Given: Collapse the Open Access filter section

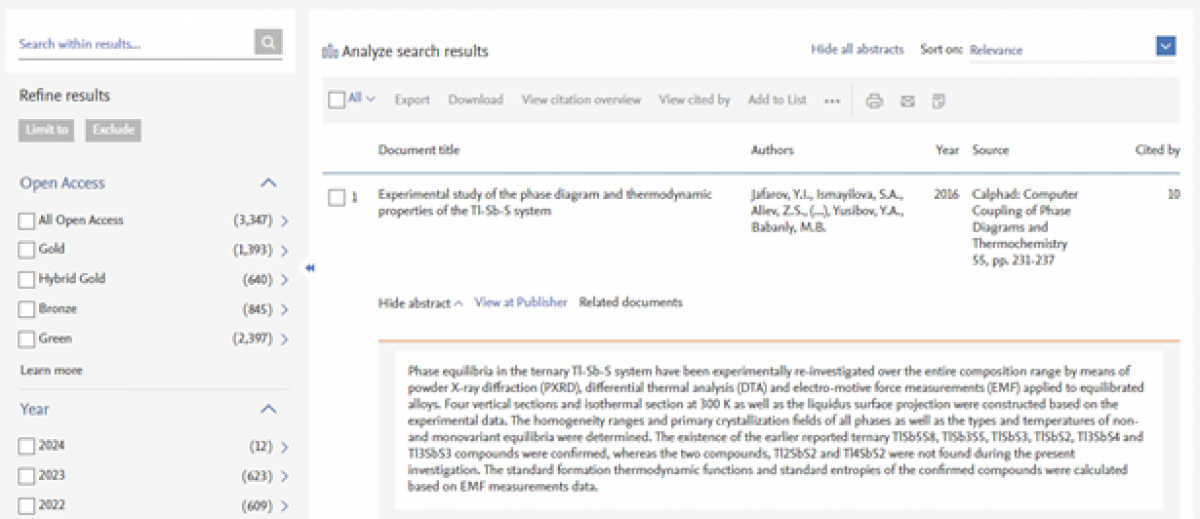Looking at the screenshot, I should pos(268,183).
